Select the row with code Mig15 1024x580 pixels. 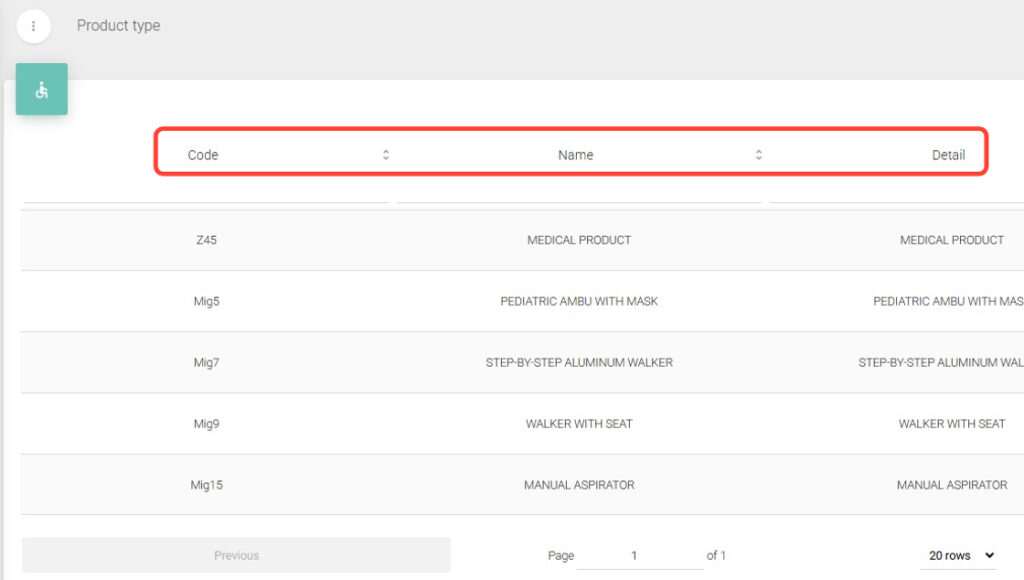pyautogui.click(x=205, y=485)
